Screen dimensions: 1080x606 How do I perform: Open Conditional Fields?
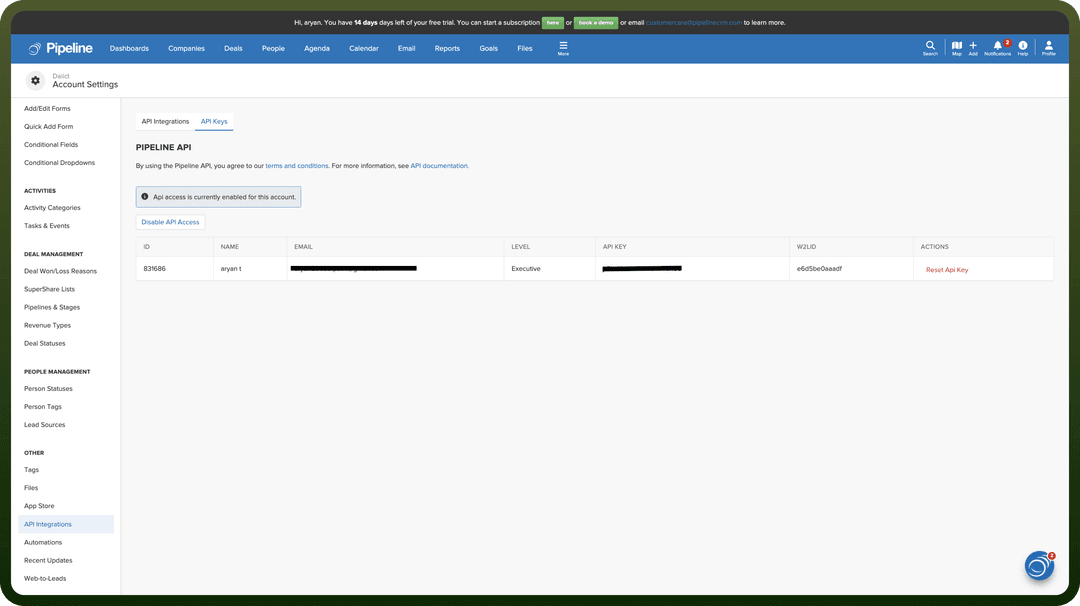(x=51, y=145)
